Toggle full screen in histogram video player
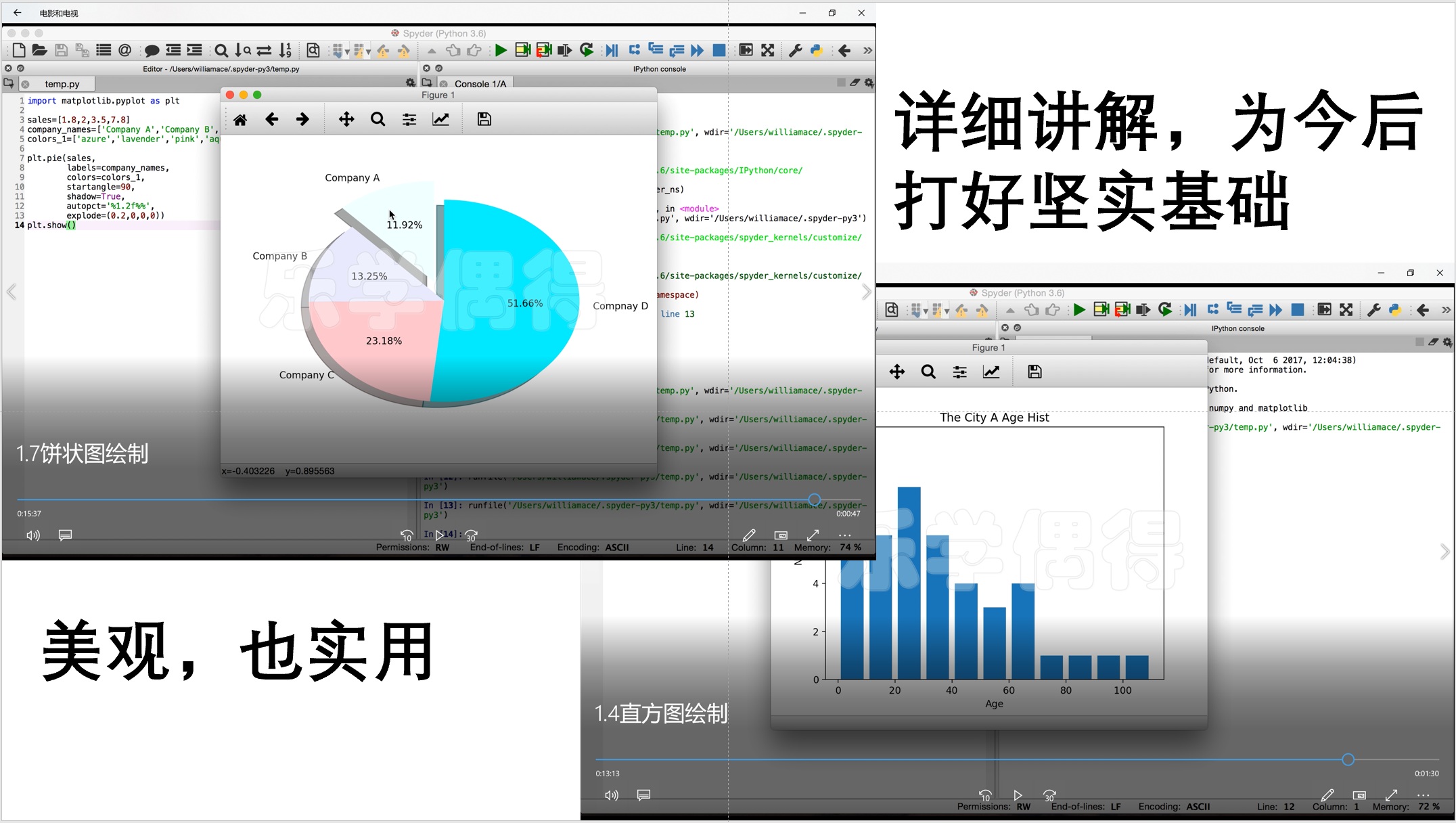This screenshot has height=823, width=1456. [1392, 795]
